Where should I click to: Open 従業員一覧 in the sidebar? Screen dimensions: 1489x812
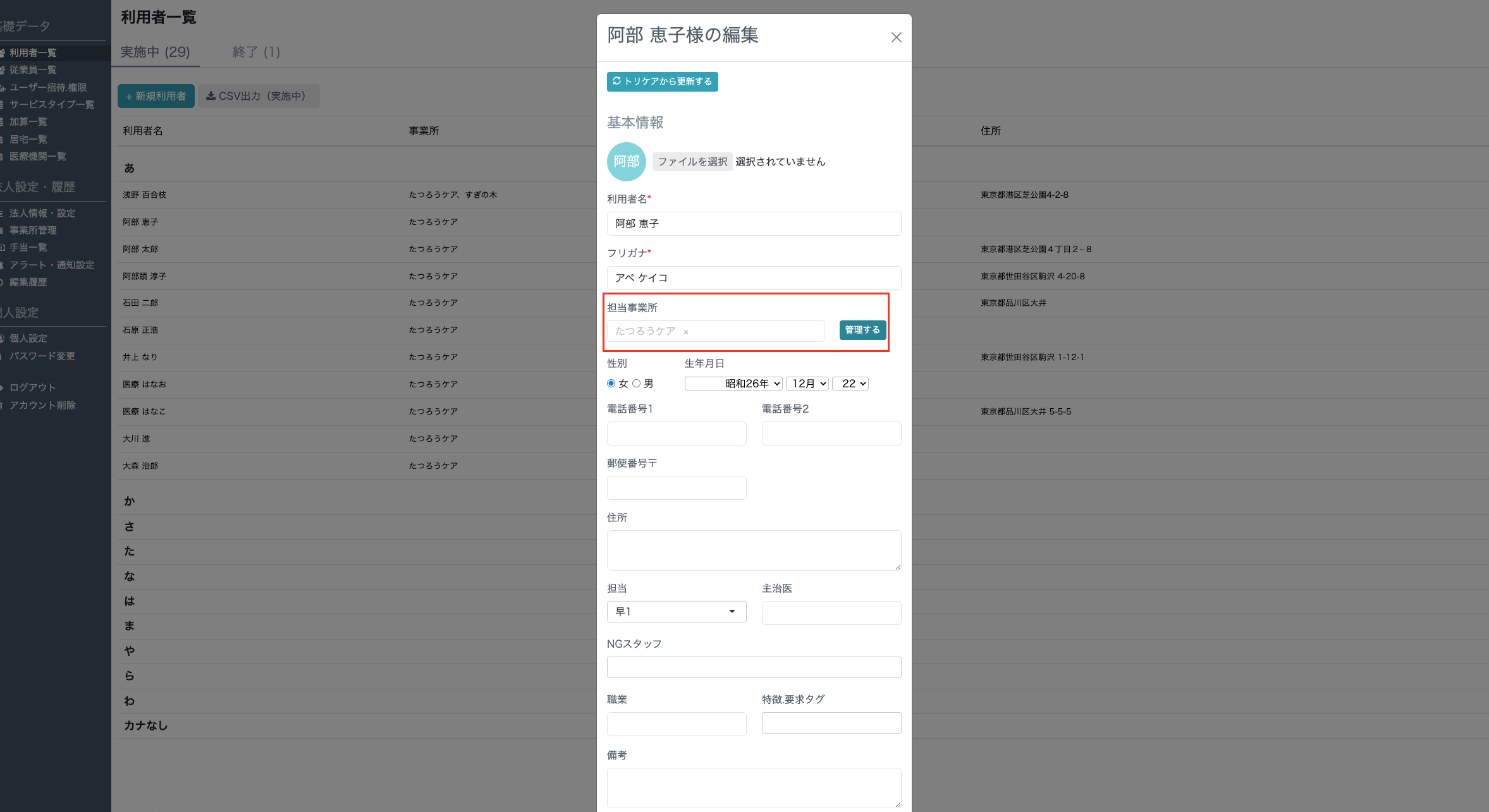point(33,70)
